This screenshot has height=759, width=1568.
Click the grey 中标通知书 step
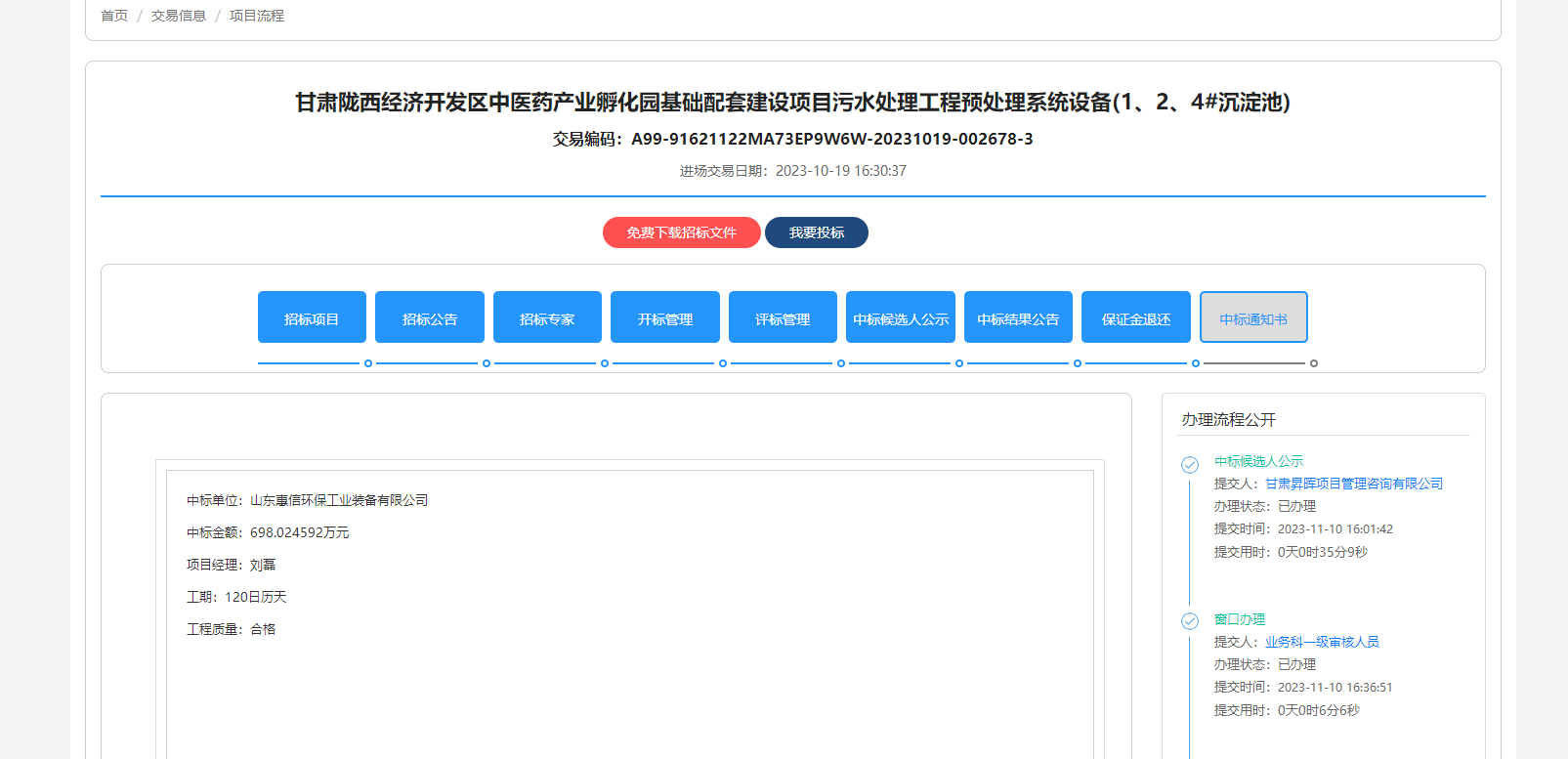point(1253,317)
